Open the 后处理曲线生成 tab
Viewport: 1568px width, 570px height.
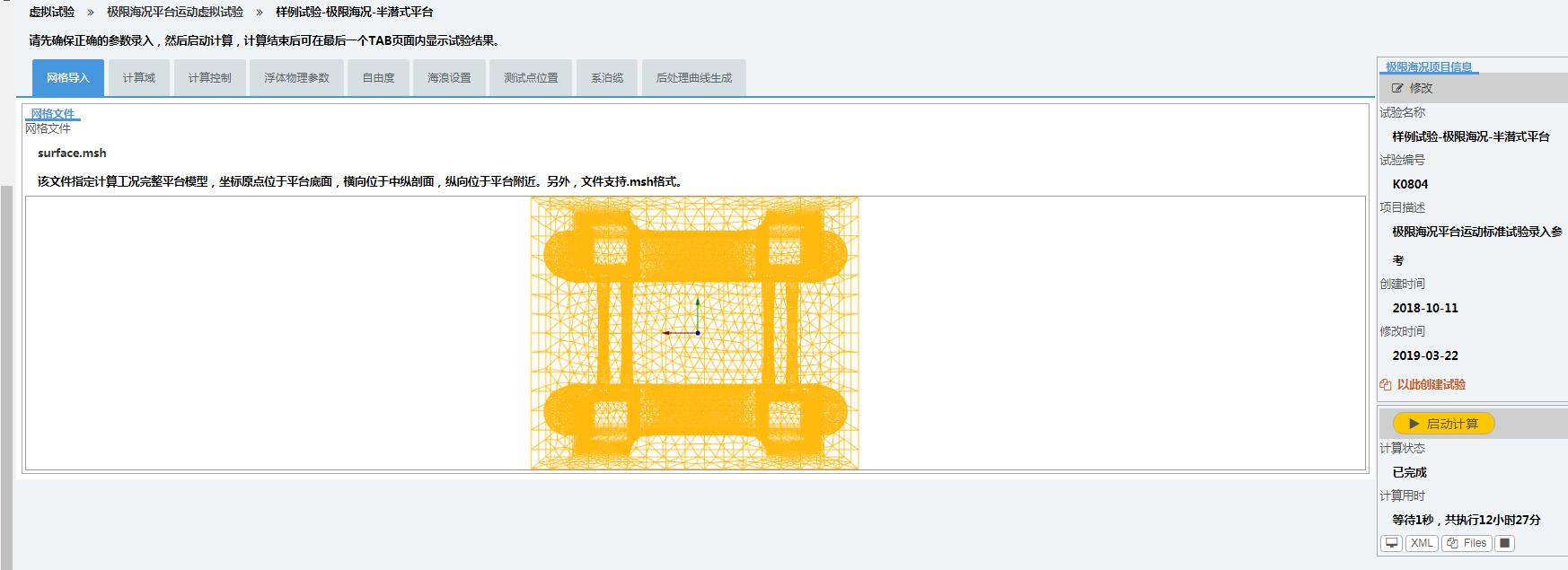pyautogui.click(x=693, y=78)
